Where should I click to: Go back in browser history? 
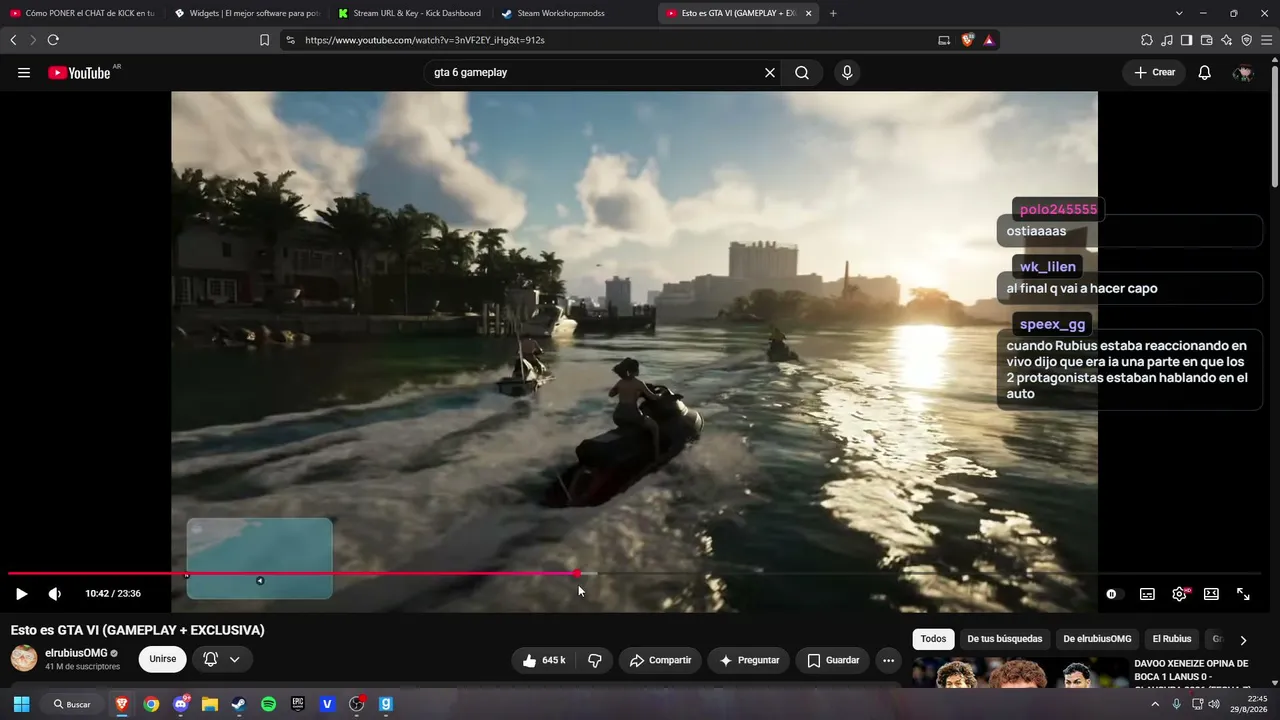pos(13,40)
